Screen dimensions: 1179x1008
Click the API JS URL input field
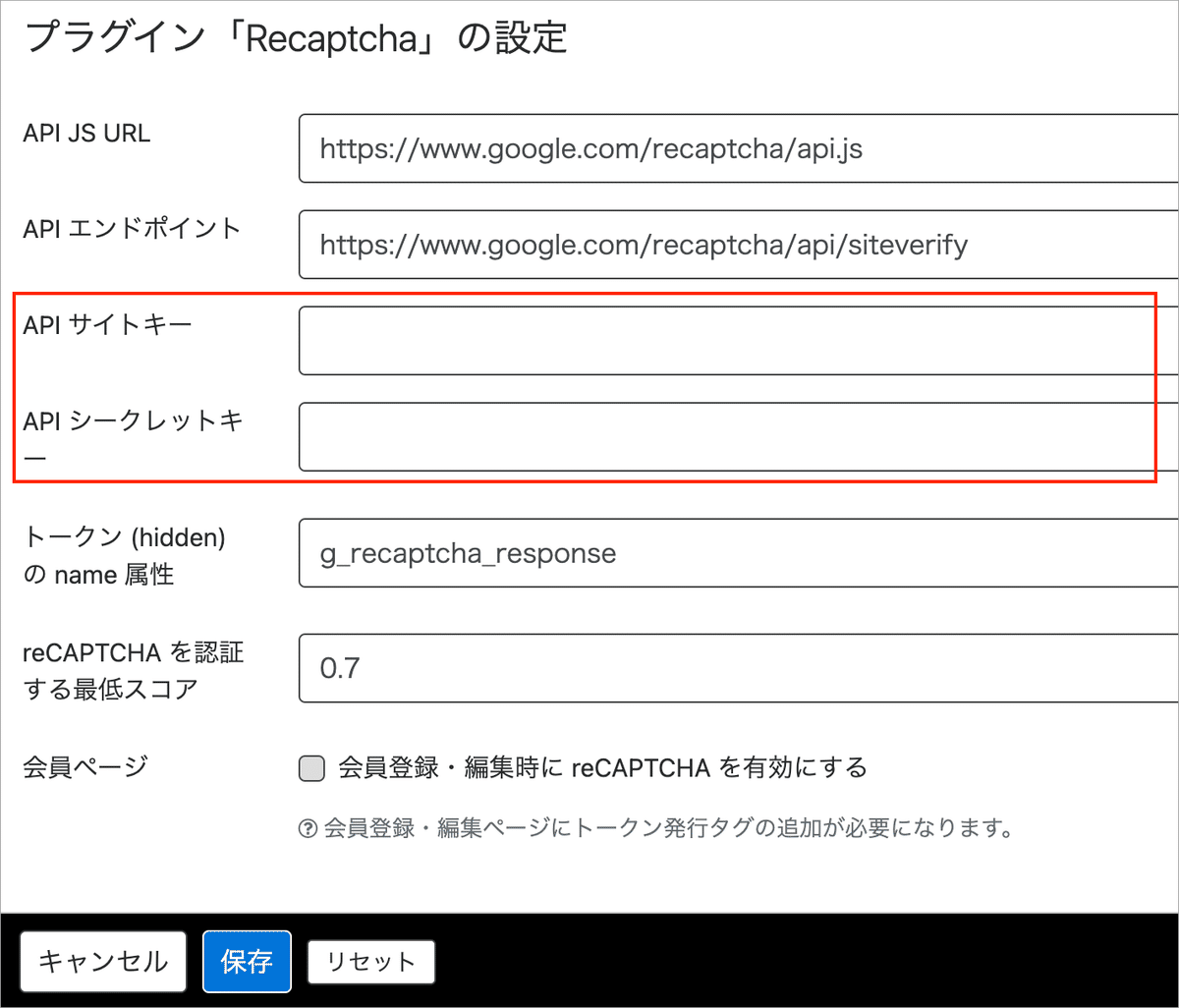tap(739, 148)
